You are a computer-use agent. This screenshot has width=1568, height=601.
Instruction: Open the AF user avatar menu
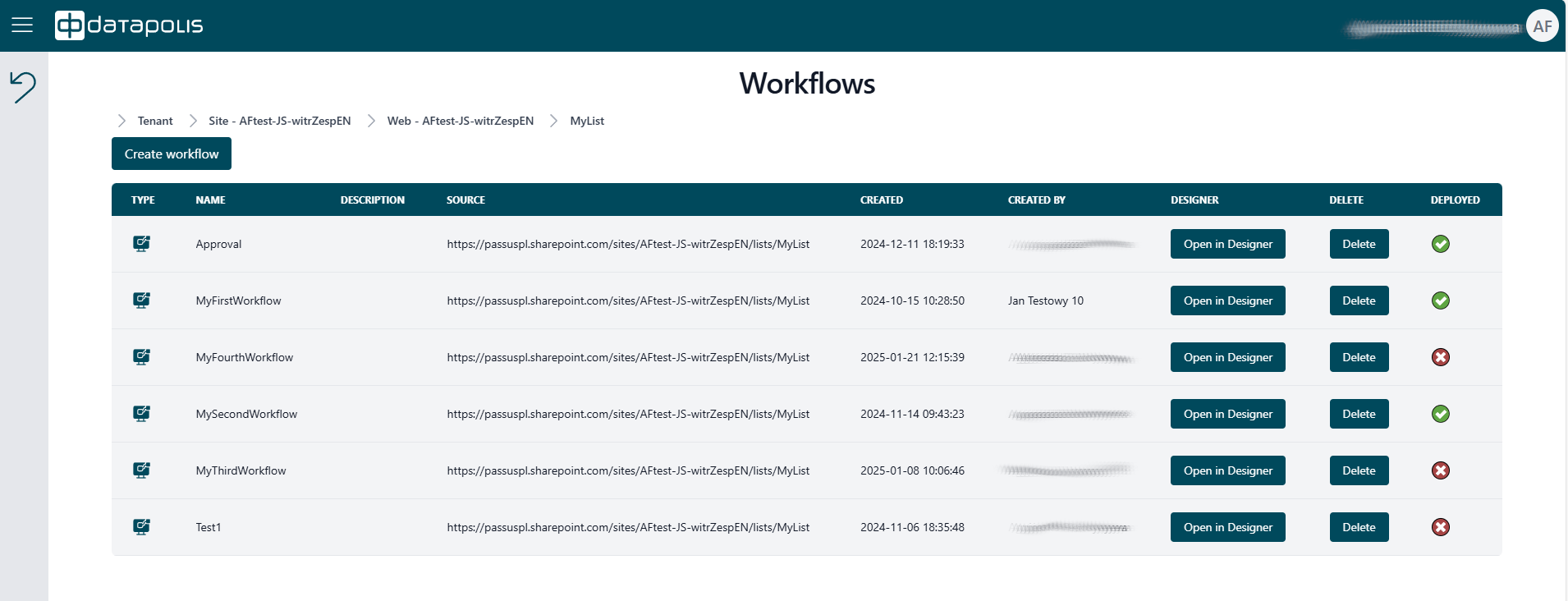[1542, 26]
